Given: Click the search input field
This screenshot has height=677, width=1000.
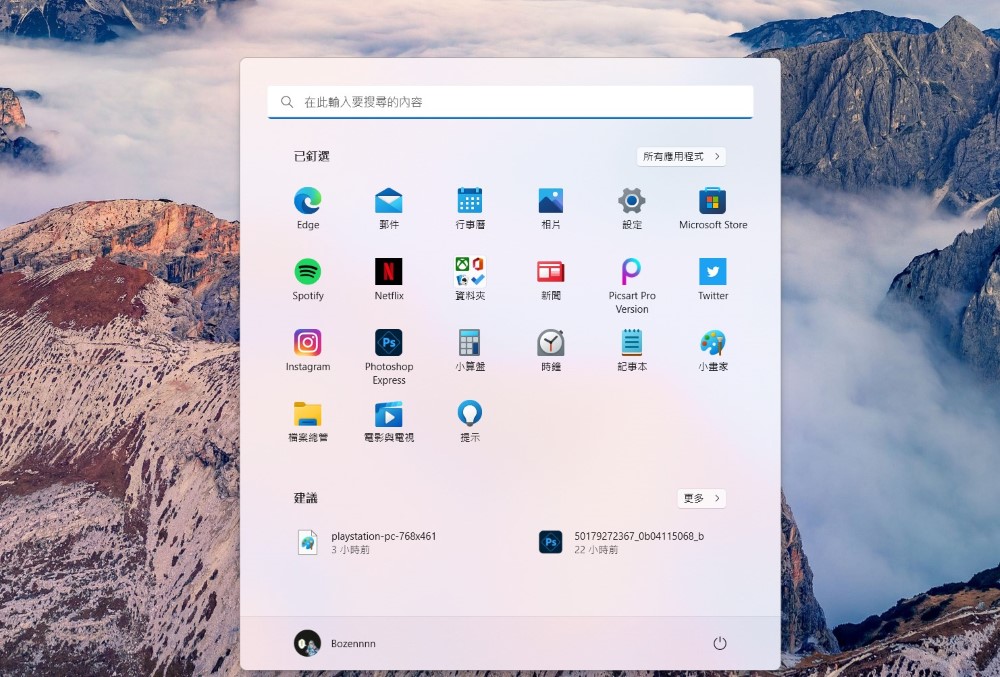Looking at the screenshot, I should pos(510,102).
